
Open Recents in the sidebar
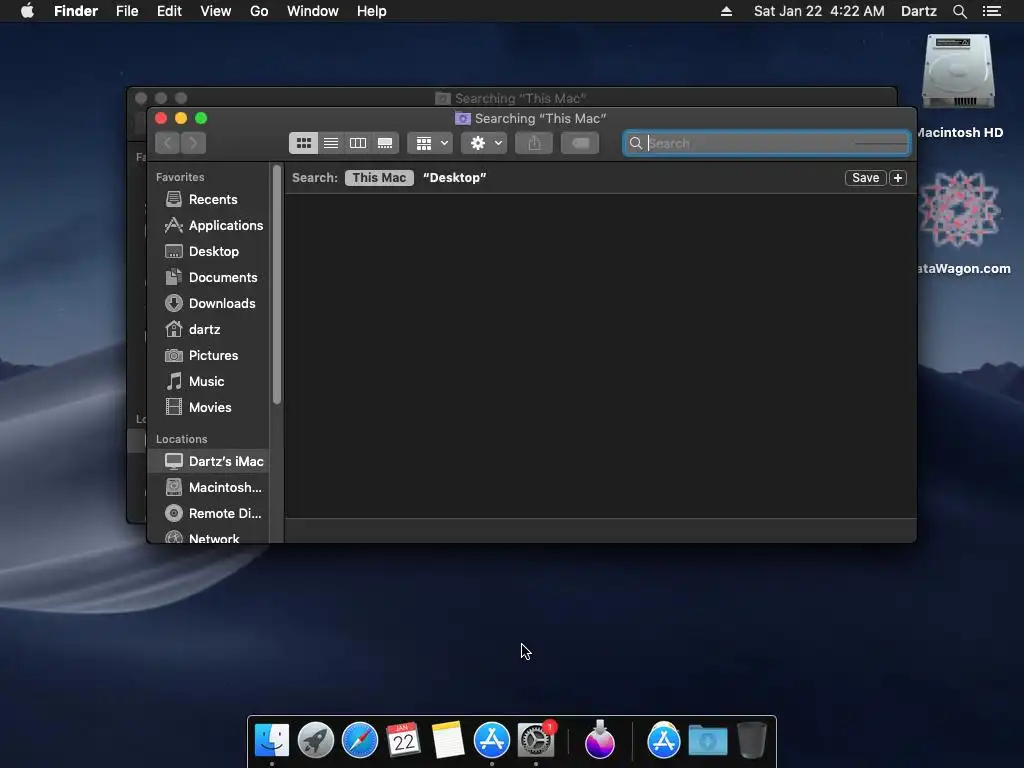coord(209,199)
